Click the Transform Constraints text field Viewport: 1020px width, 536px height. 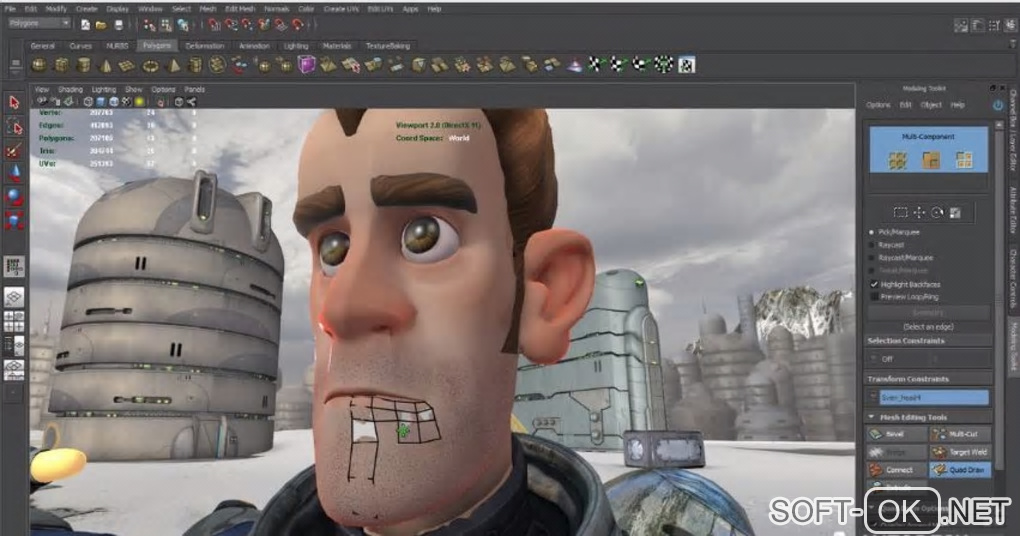tap(934, 397)
